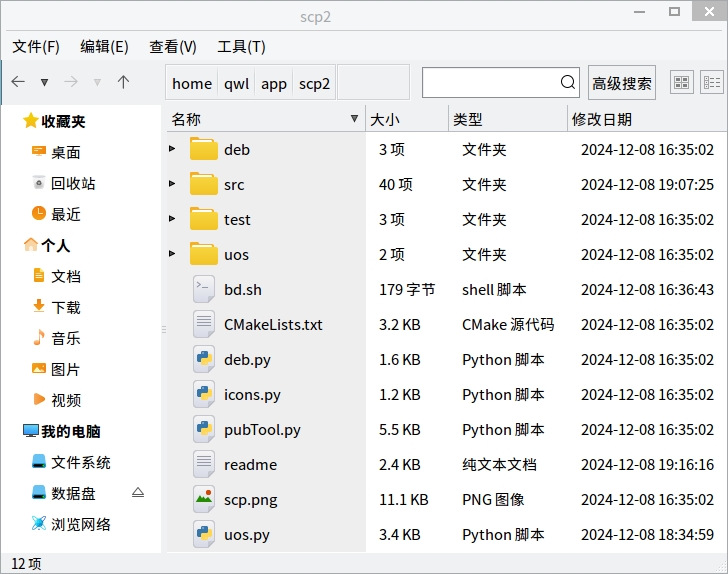Go back using the left arrow
728x574 pixels.
18,82
